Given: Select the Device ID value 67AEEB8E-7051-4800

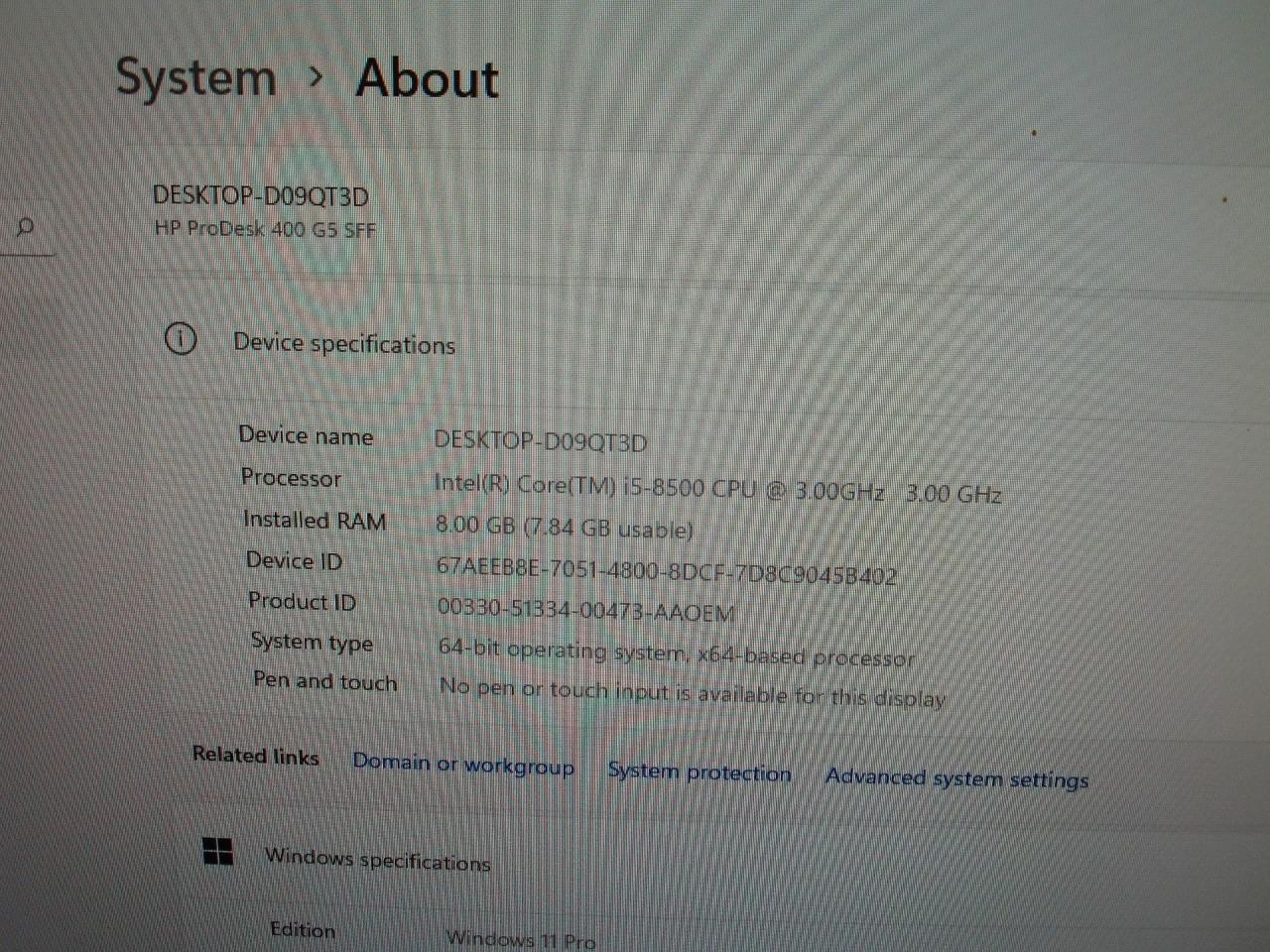Looking at the screenshot, I should (x=667, y=570).
